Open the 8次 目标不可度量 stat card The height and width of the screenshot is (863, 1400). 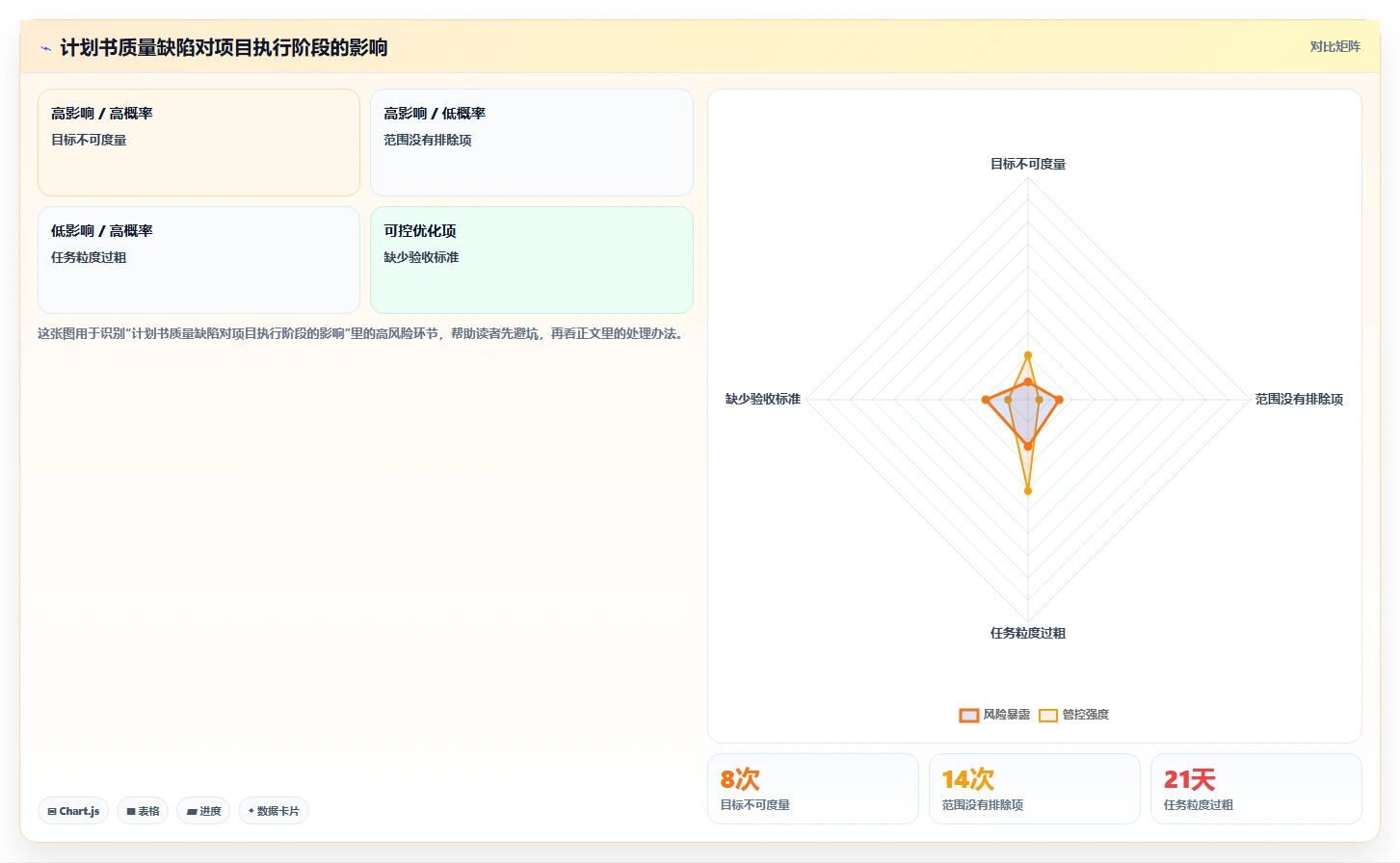pyautogui.click(x=813, y=789)
